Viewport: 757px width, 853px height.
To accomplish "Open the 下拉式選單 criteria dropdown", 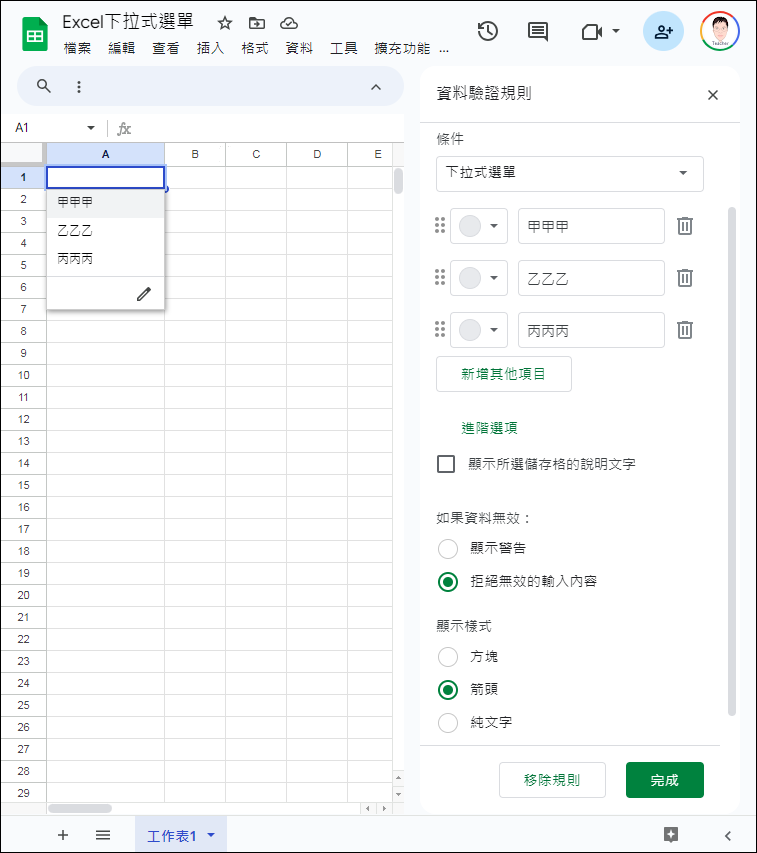I will tap(569, 174).
